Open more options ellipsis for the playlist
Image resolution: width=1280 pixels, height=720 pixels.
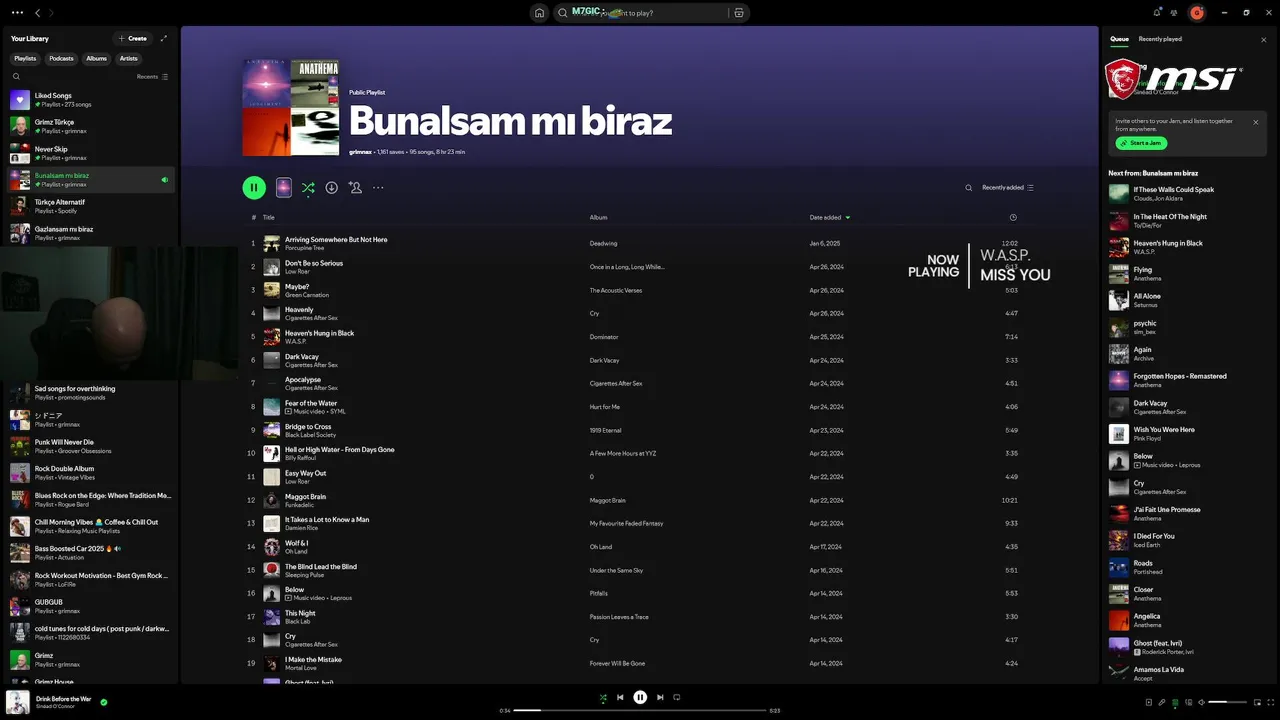(378, 187)
